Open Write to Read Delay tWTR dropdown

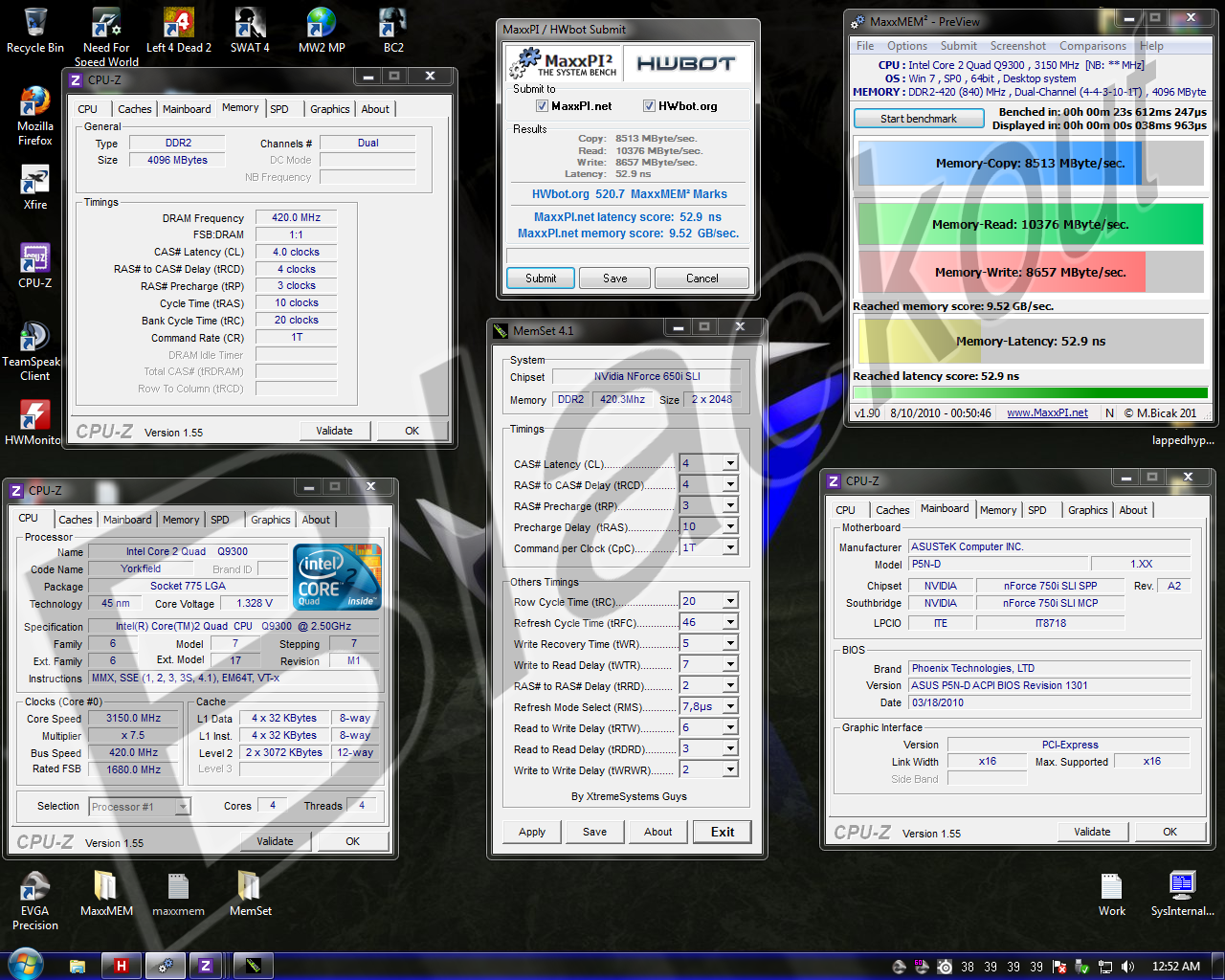tap(730, 664)
